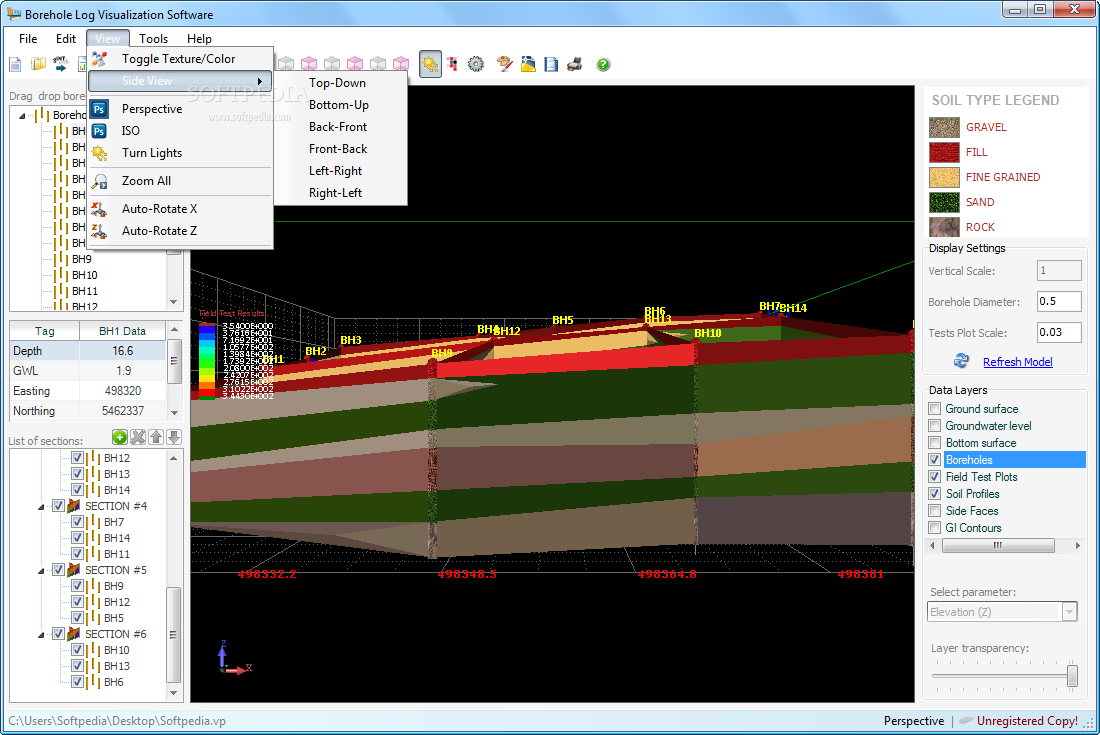Select Front-Back view option
Screen dimensions: 1100x735
click(340, 149)
